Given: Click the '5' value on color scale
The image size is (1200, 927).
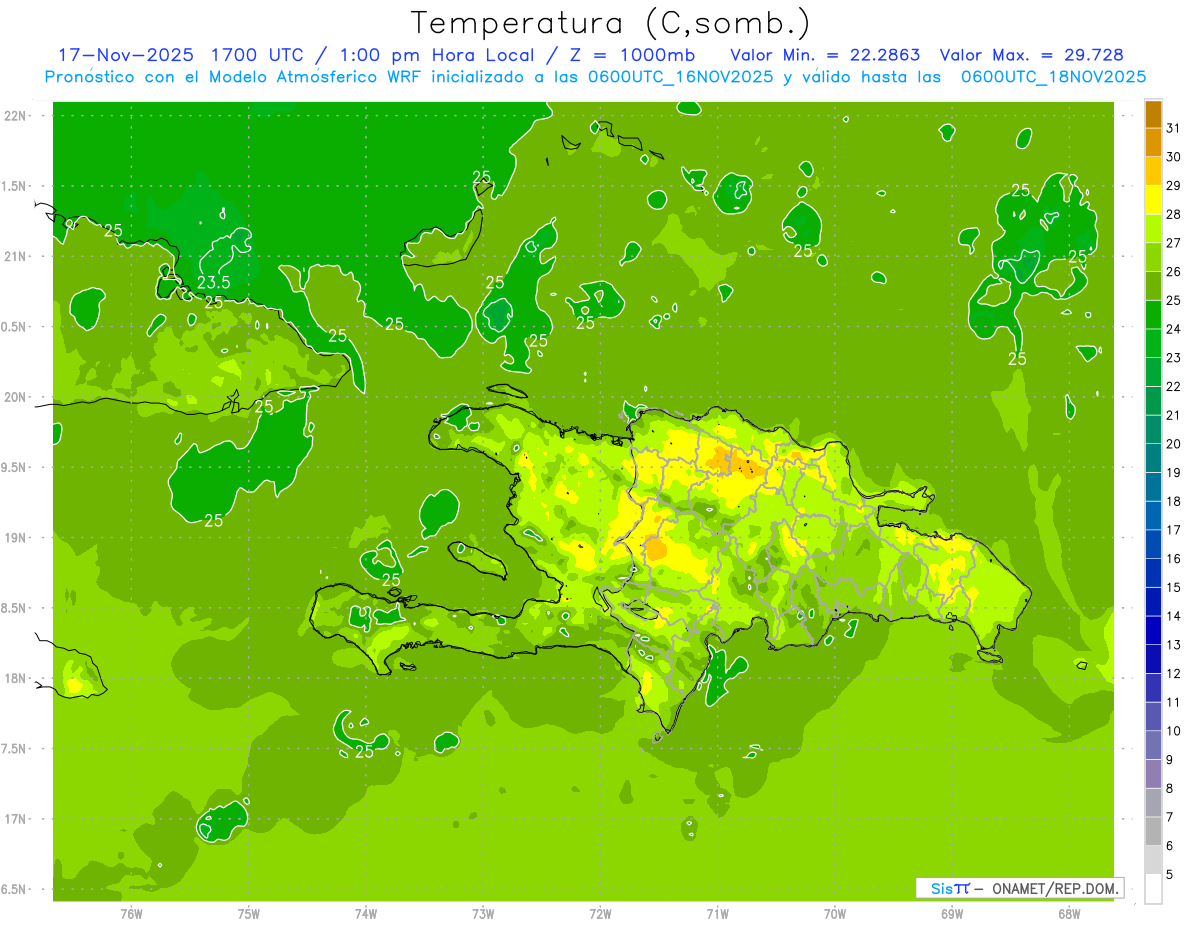Looking at the screenshot, I should click(x=1170, y=874).
